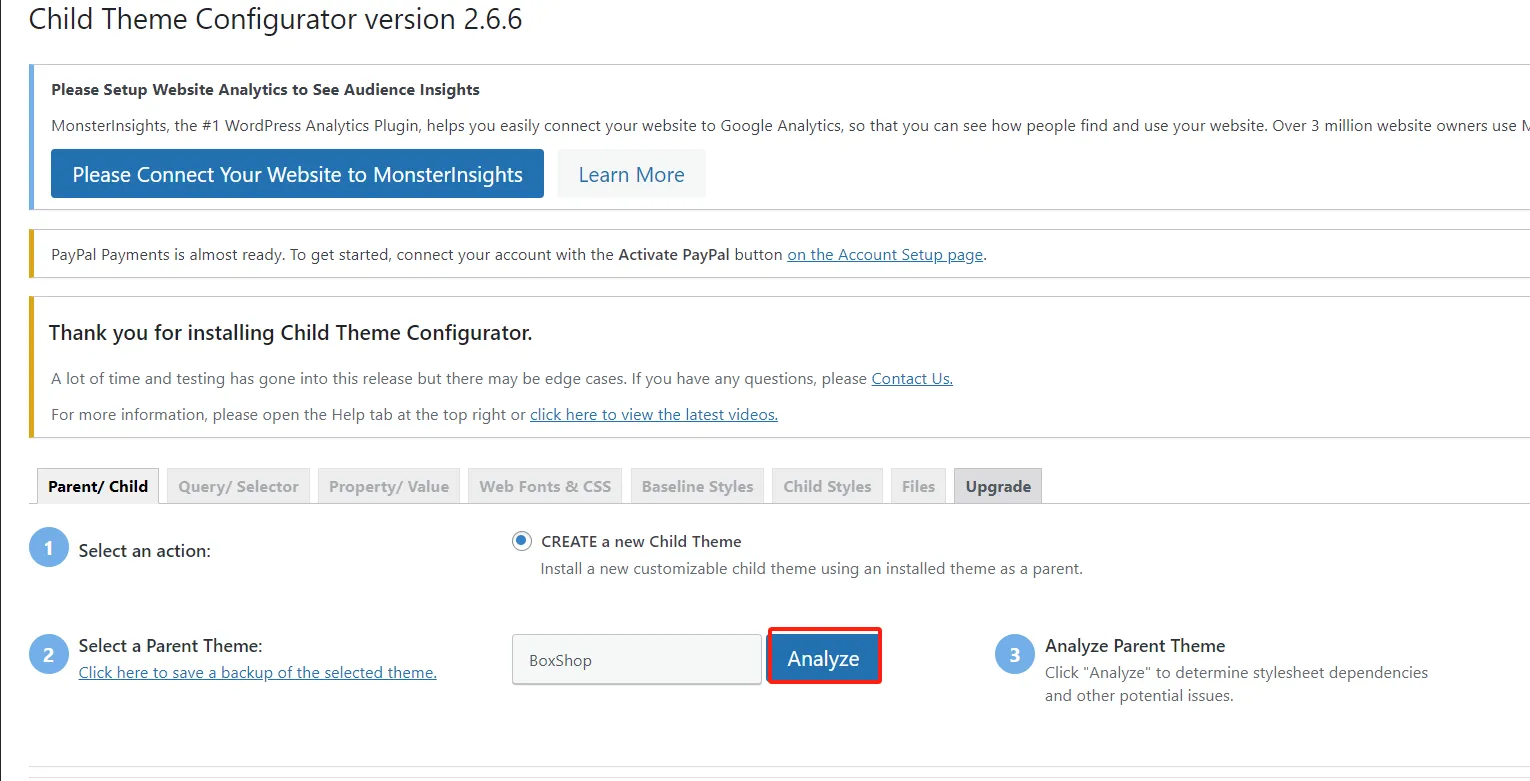Open the Property/ Value tab
1530x781 pixels.
pyautogui.click(x=388, y=486)
